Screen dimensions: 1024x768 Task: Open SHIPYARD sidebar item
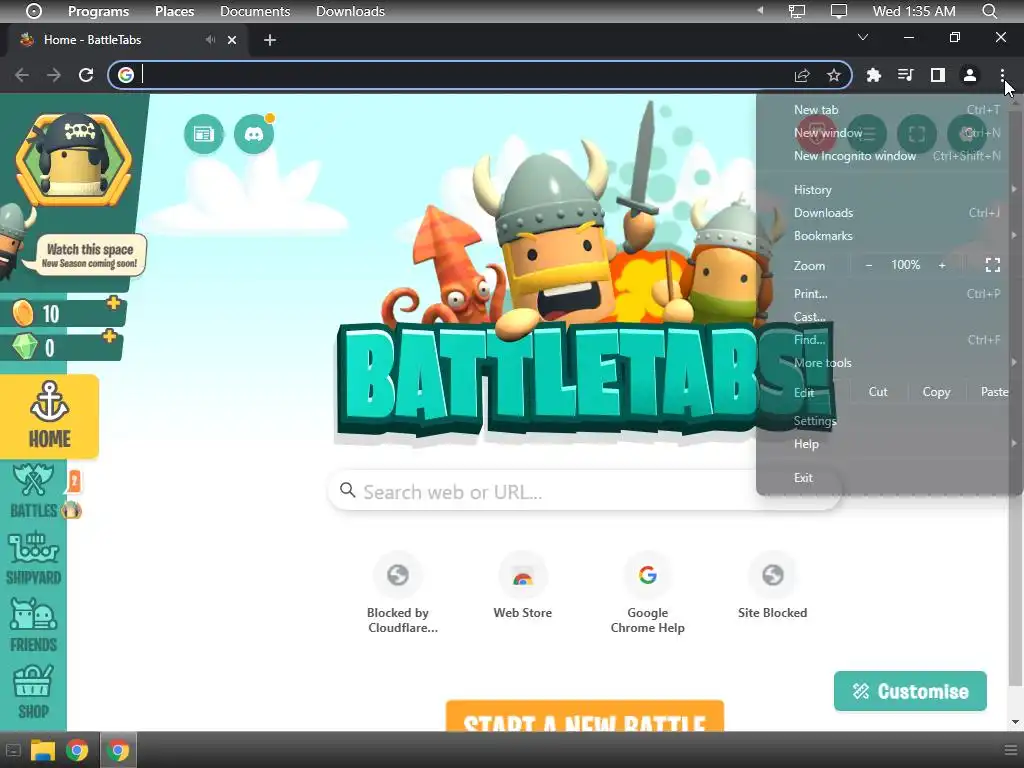[x=33, y=558]
